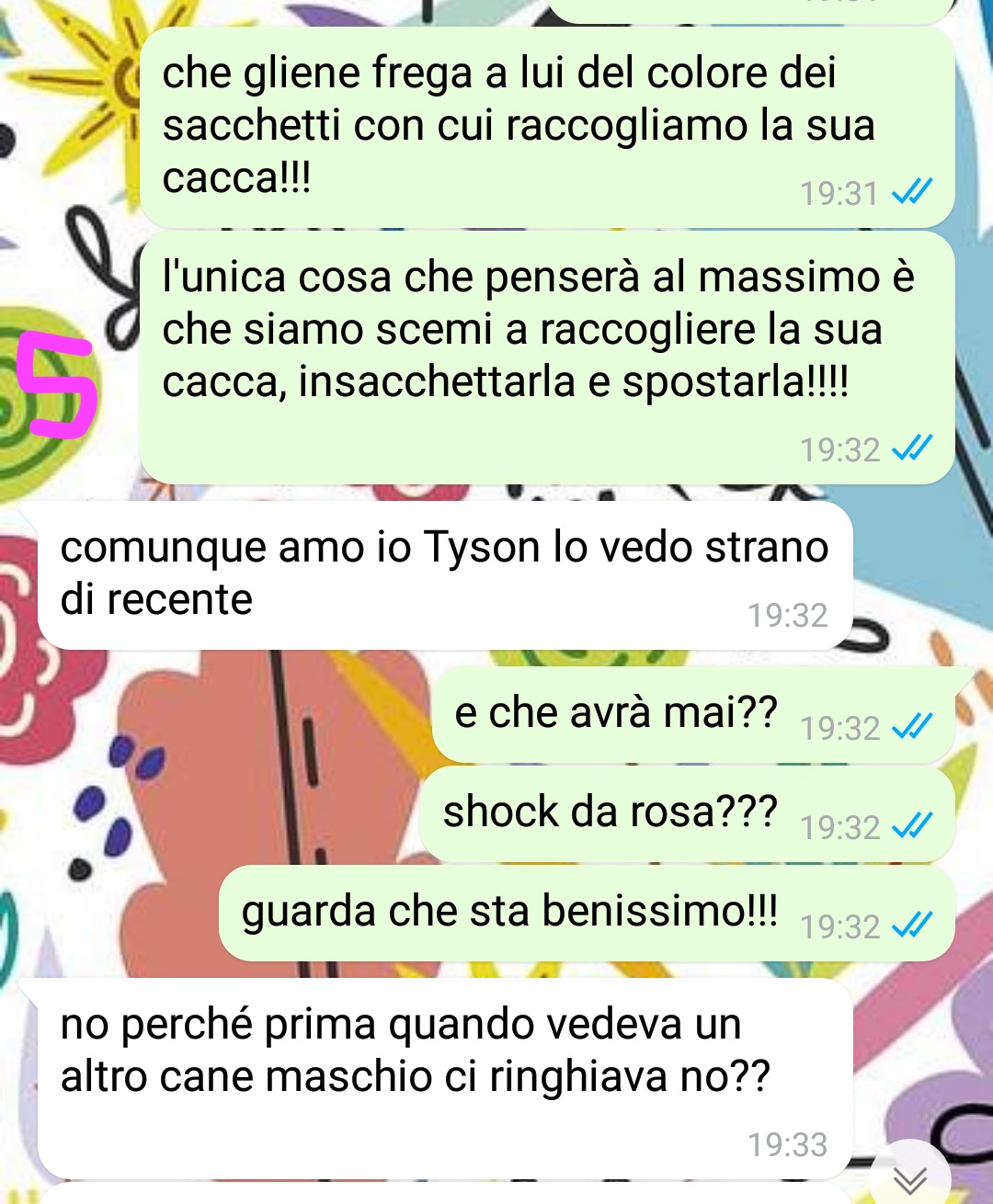Tap read ticks beside 'guarda che sta benissimo!!!'
This screenshot has width=993, height=1204.
click(x=913, y=926)
